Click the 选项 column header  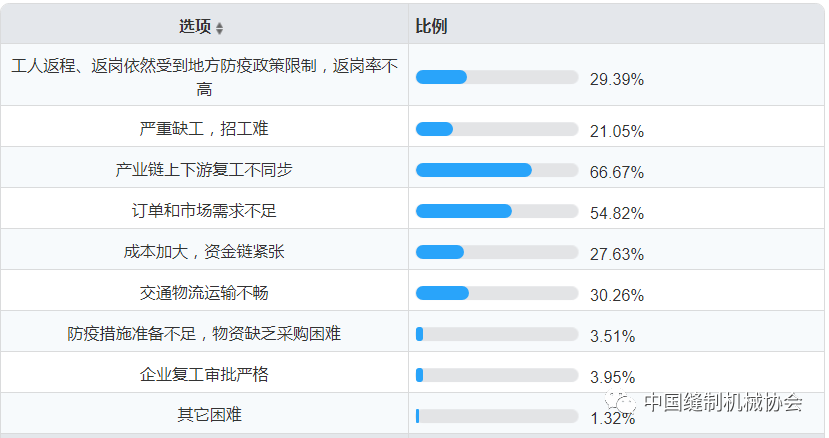point(195,27)
